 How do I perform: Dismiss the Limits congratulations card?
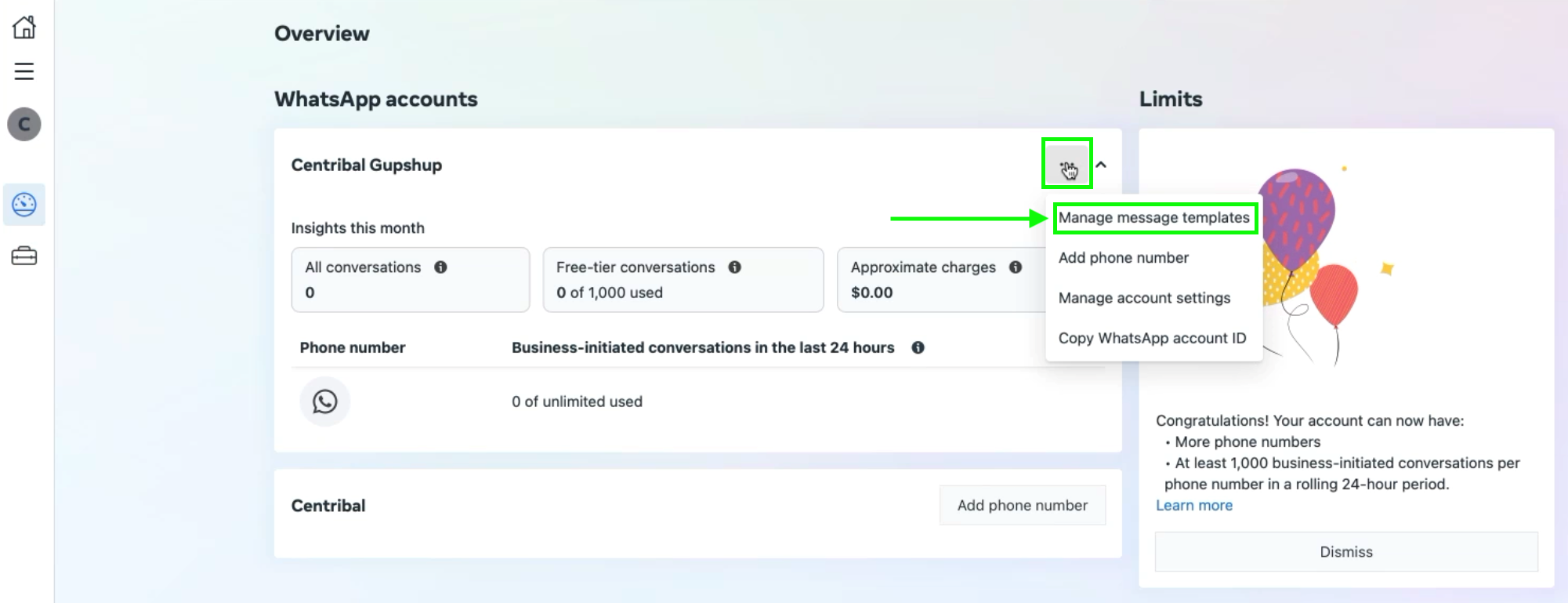(1345, 552)
